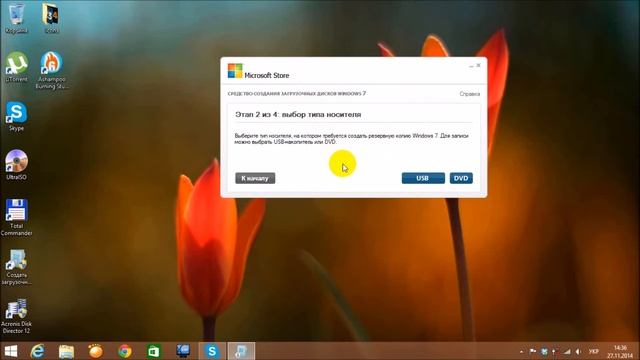This screenshot has width=640, height=360.
Task: Click the active USB tool taskbar icon
Action: tap(241, 351)
